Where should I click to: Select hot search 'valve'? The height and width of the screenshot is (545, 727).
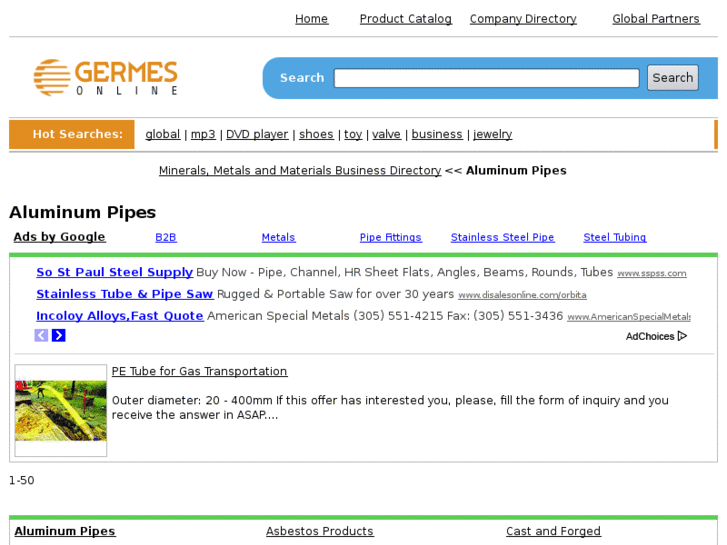point(386,135)
